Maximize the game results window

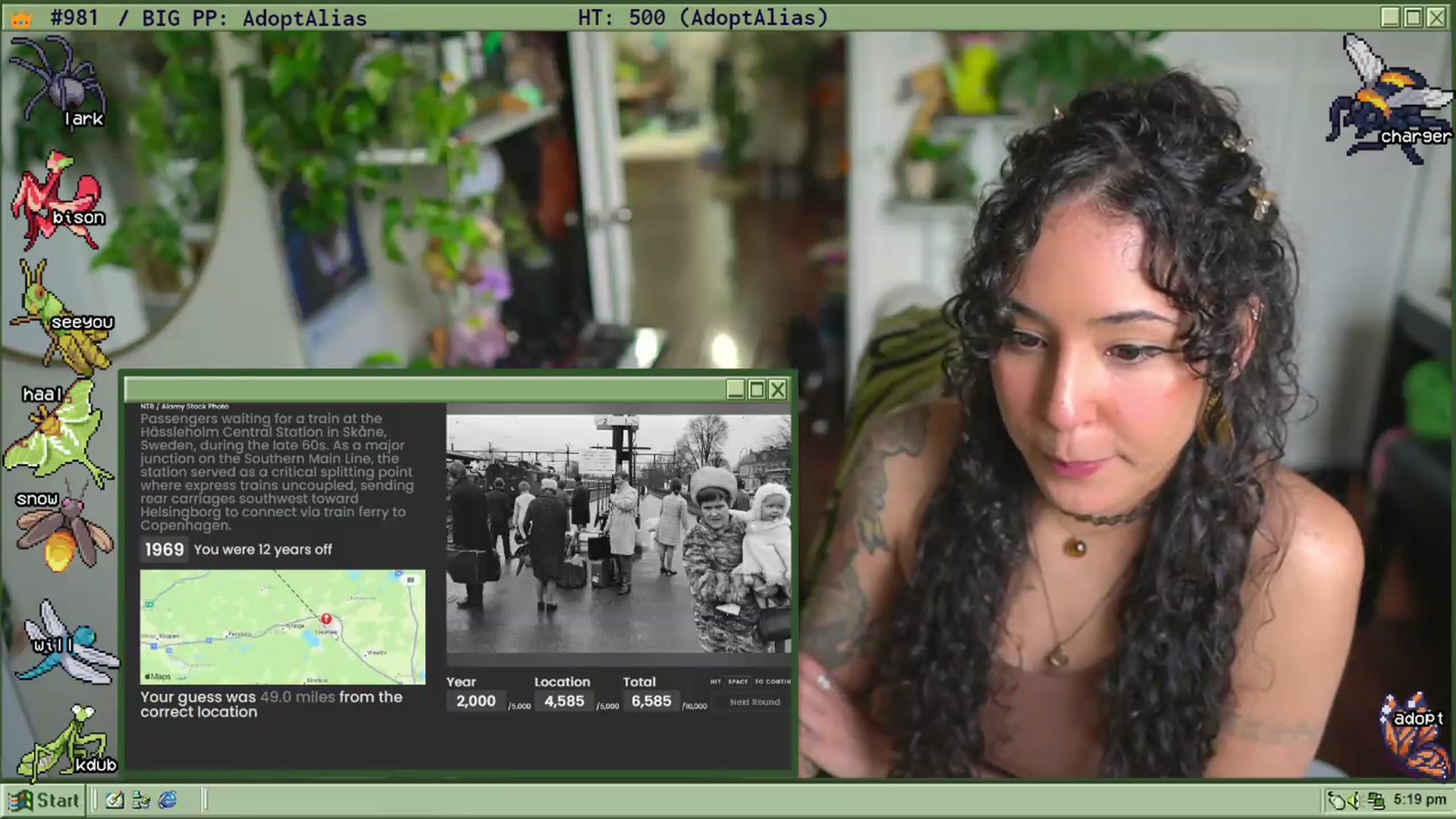click(756, 390)
